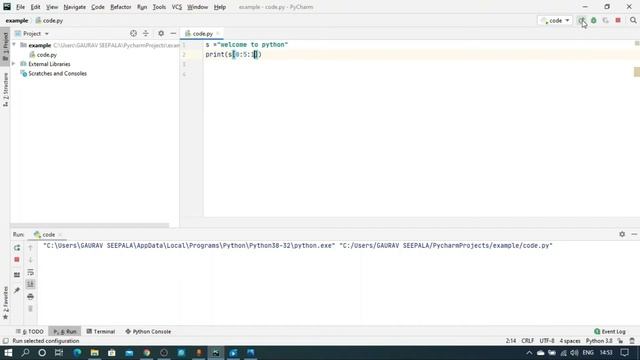
Task: Open the Project panel's settings gear
Action: 161,33
